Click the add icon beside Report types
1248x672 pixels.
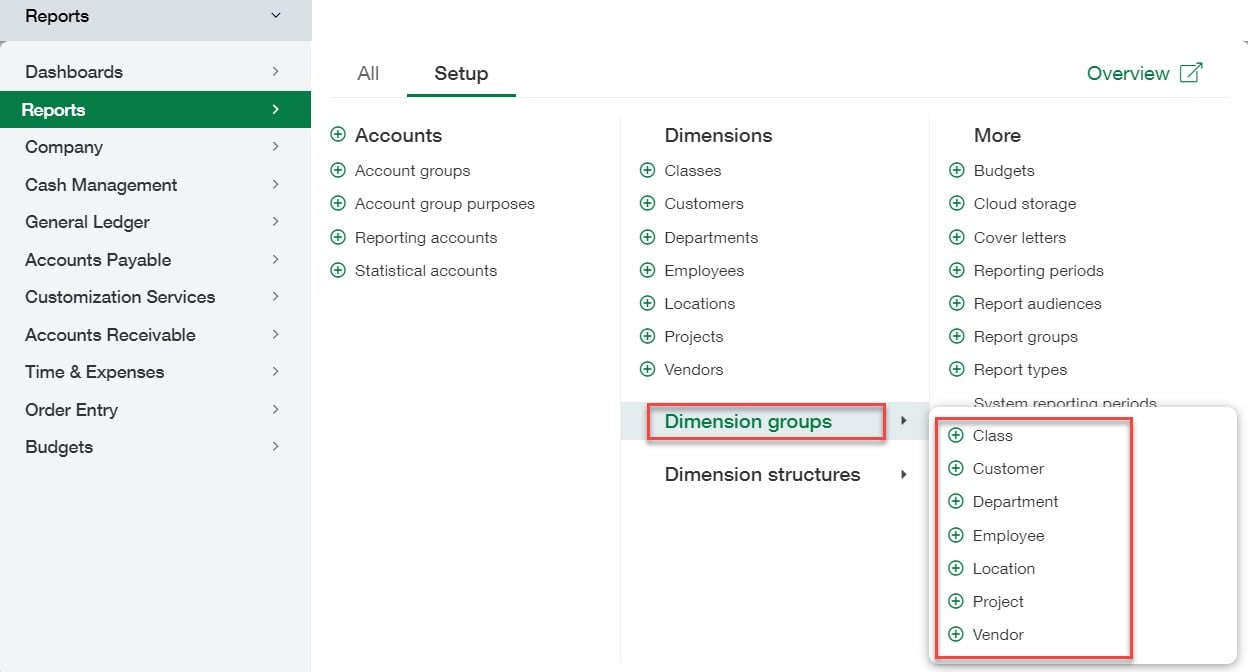tap(956, 369)
